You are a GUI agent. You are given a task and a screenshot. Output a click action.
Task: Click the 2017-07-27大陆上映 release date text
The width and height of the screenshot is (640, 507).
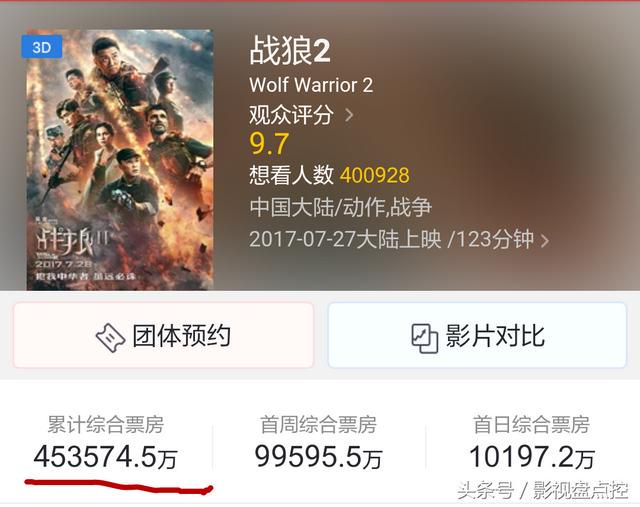click(x=345, y=239)
